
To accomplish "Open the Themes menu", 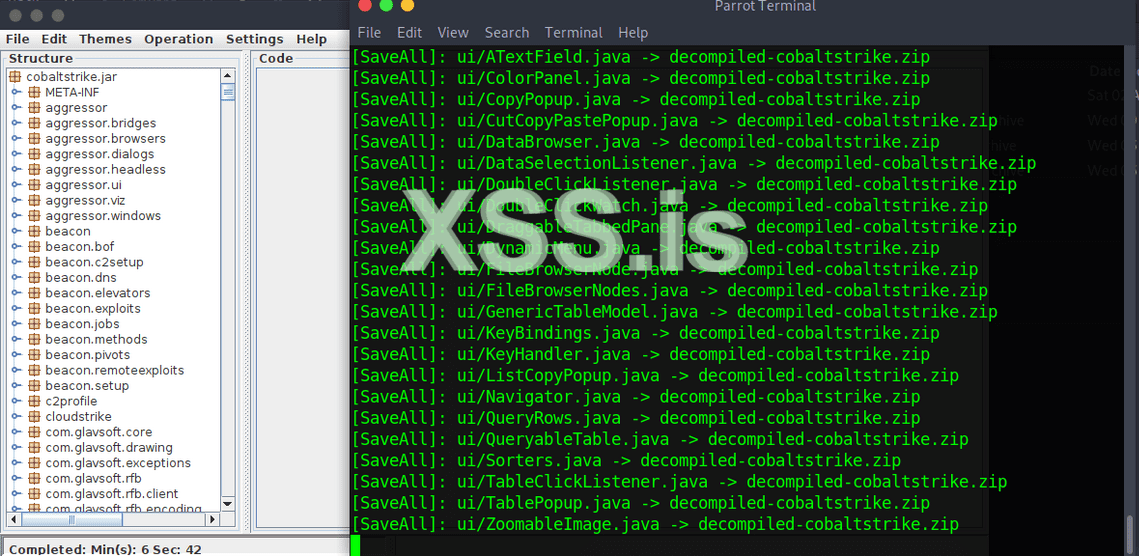I will click(x=105, y=39).
